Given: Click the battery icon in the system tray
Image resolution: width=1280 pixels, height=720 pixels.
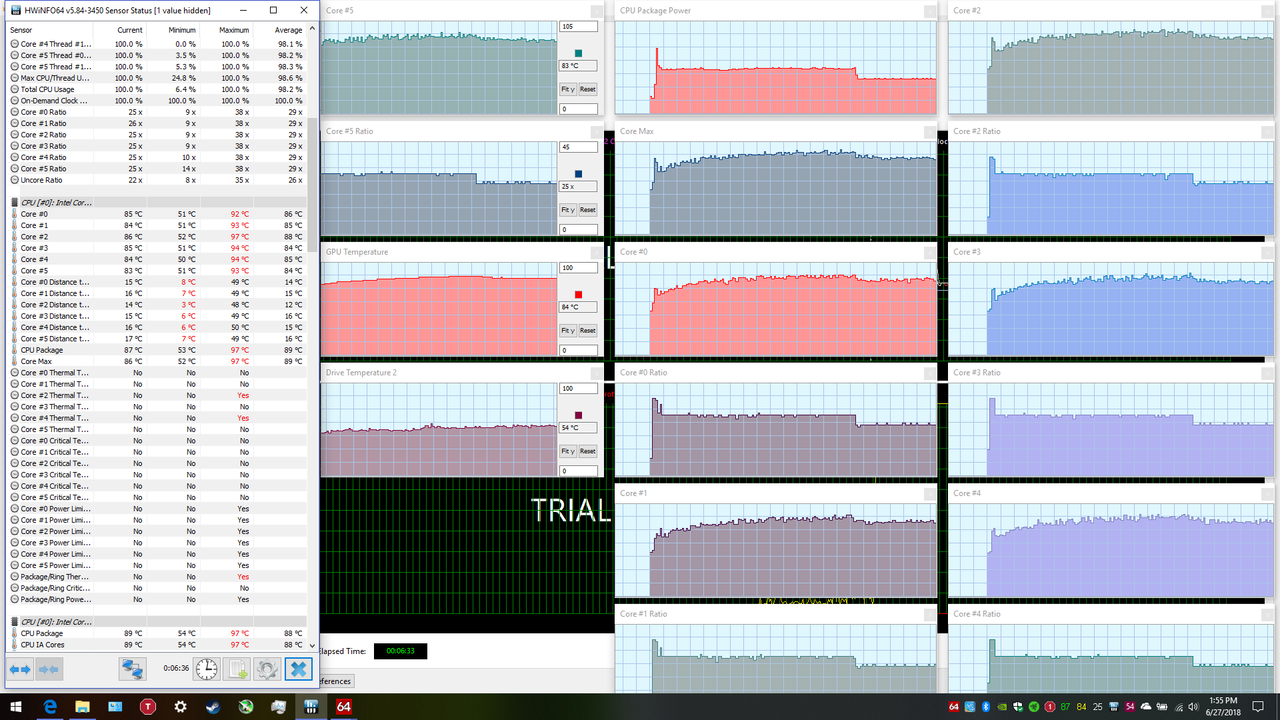Looking at the screenshot, I should pyautogui.click(x=1161, y=707).
